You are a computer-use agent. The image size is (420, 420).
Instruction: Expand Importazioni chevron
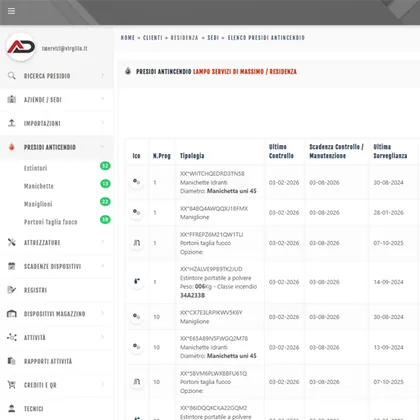(x=103, y=123)
